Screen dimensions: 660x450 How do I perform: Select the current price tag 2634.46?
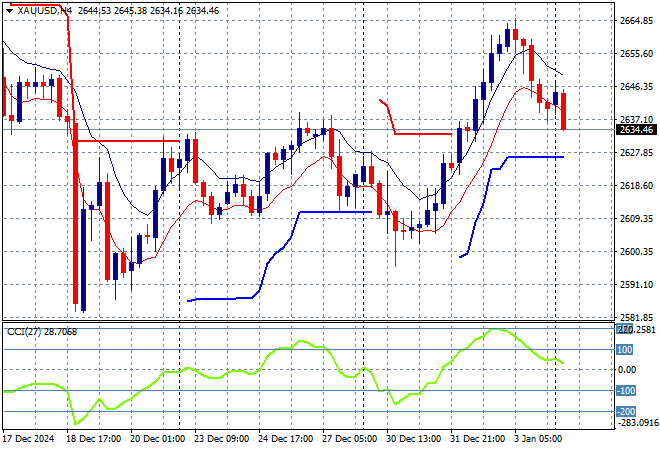tap(636, 130)
